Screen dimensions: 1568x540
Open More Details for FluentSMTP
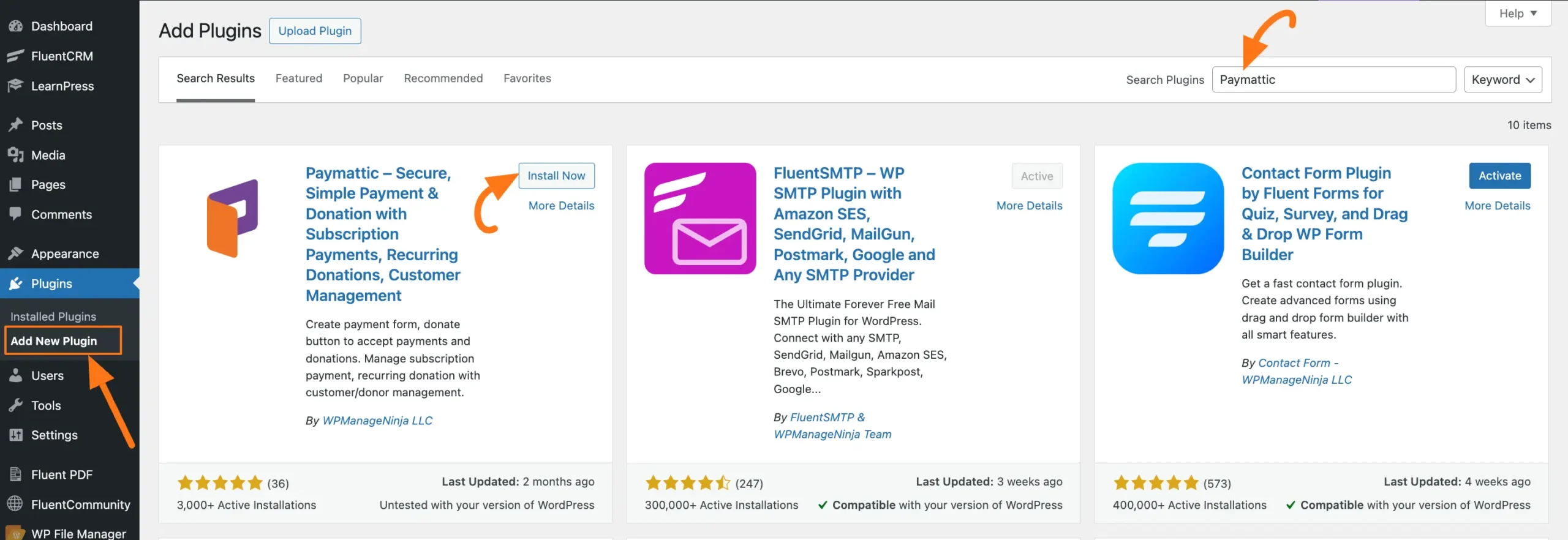coord(1030,206)
